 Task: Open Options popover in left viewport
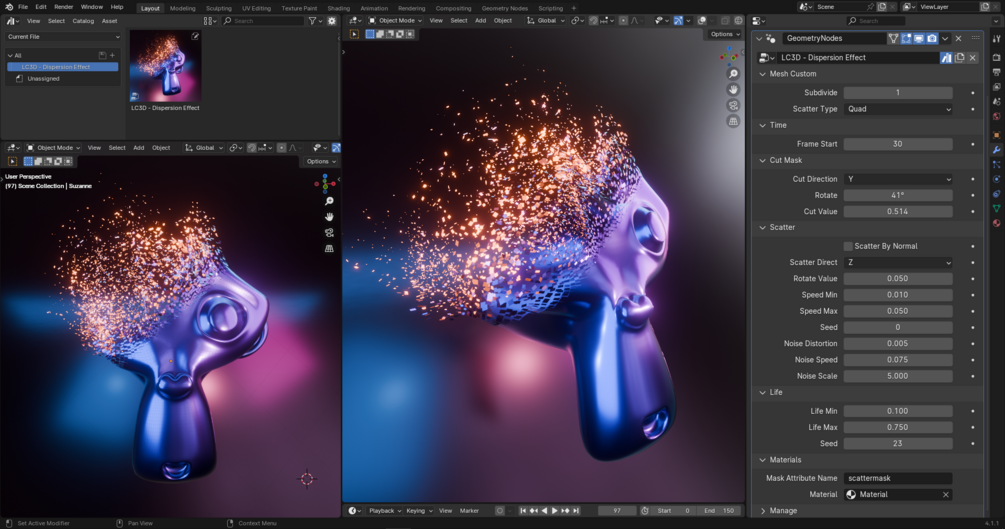pyautogui.click(x=320, y=162)
